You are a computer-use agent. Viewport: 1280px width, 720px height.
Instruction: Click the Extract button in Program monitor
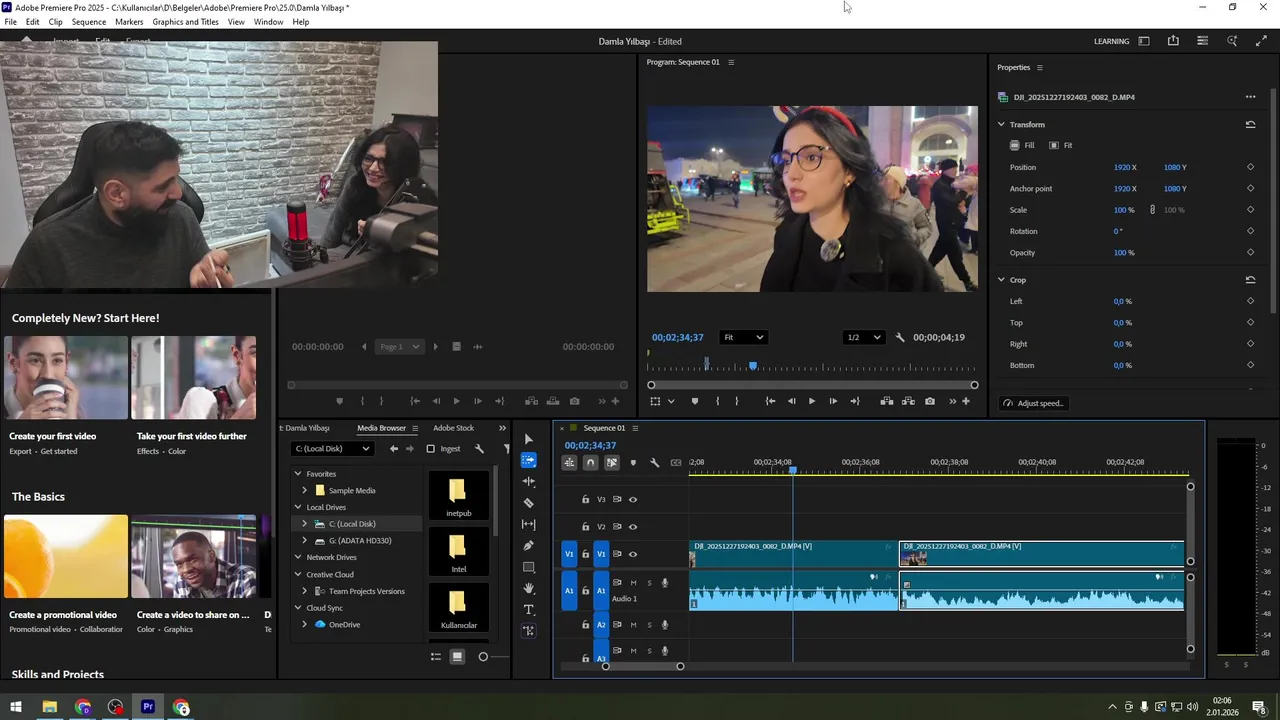pyautogui.click(x=908, y=401)
